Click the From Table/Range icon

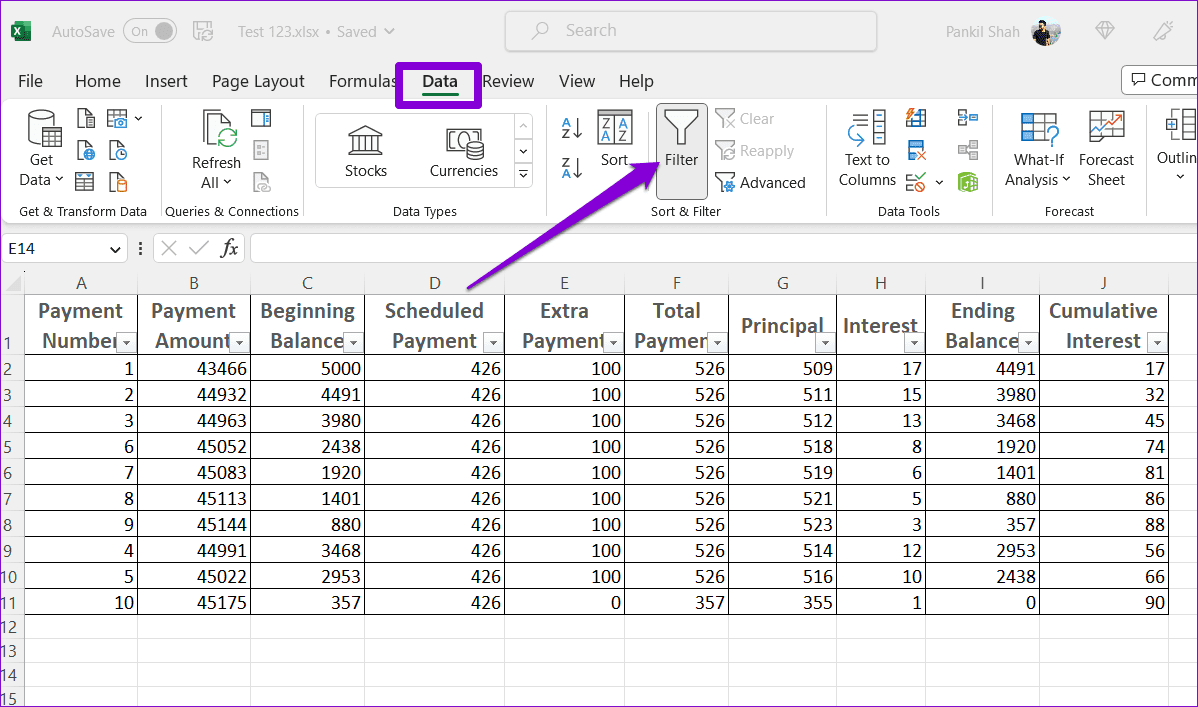[x=85, y=182]
